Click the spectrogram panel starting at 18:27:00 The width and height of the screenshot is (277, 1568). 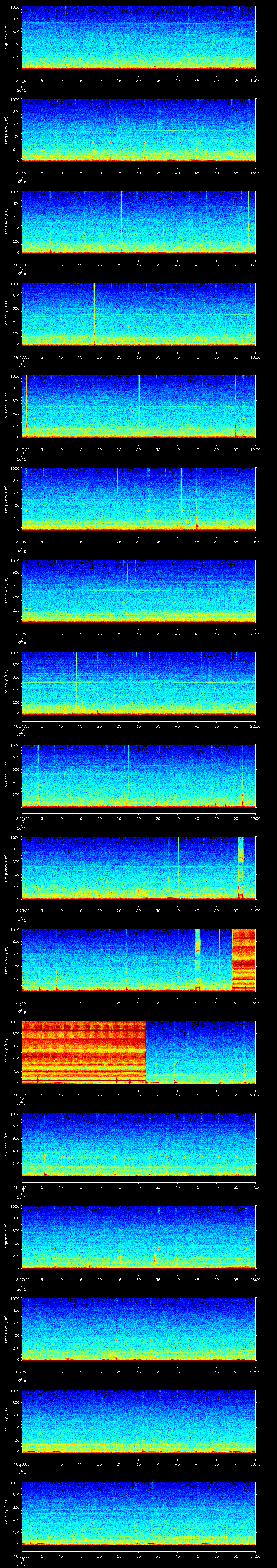click(x=139, y=1237)
